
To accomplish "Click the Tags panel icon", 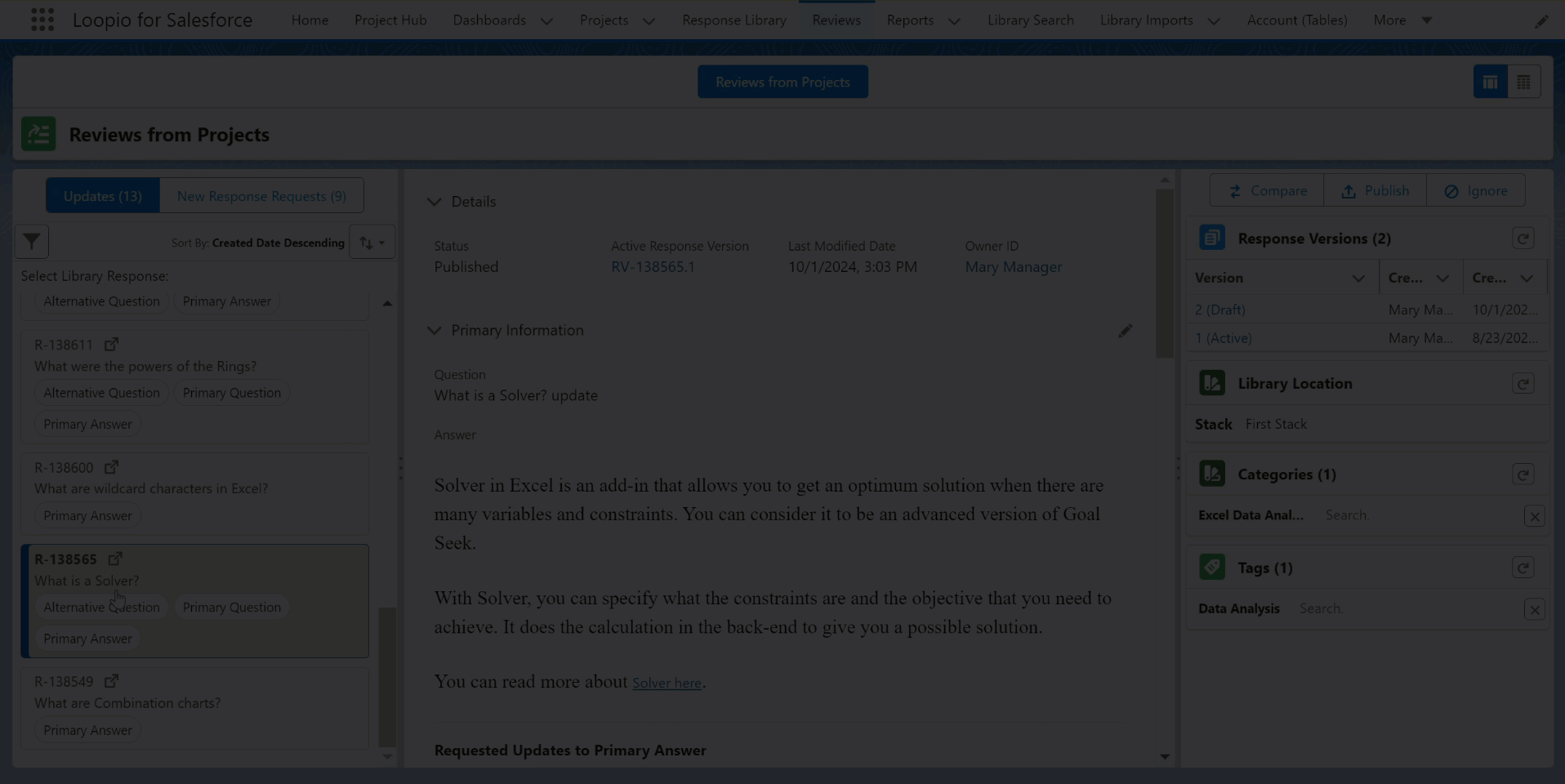I will (1212, 567).
